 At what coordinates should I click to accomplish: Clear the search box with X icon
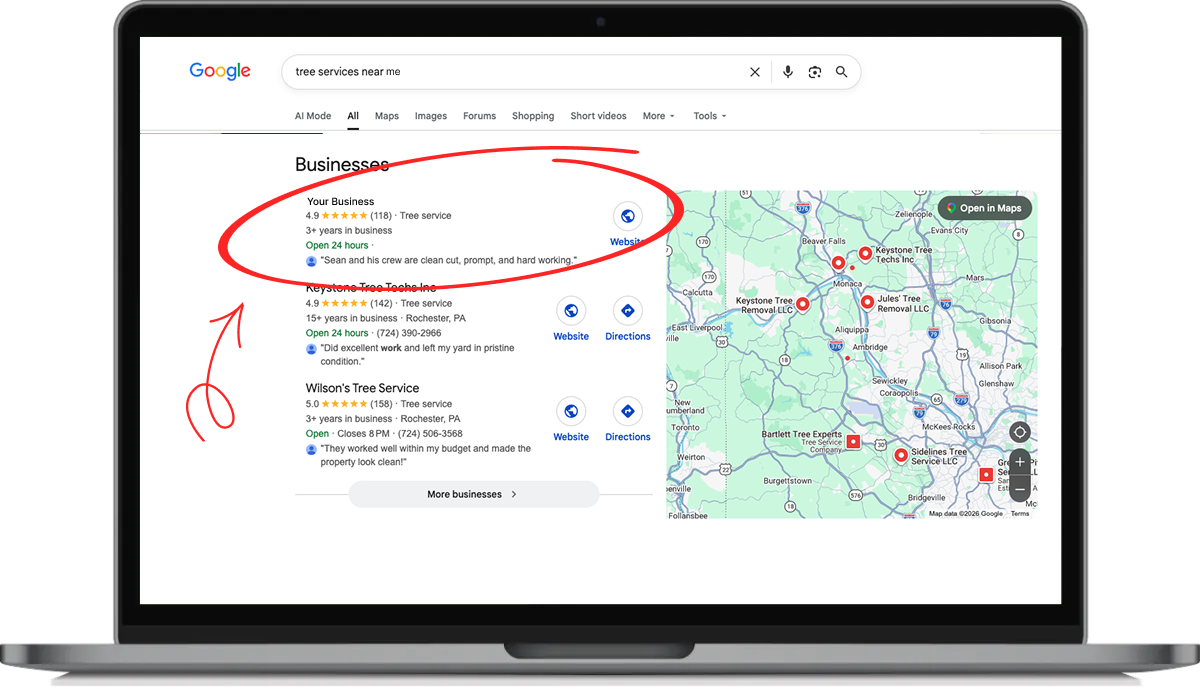point(755,72)
